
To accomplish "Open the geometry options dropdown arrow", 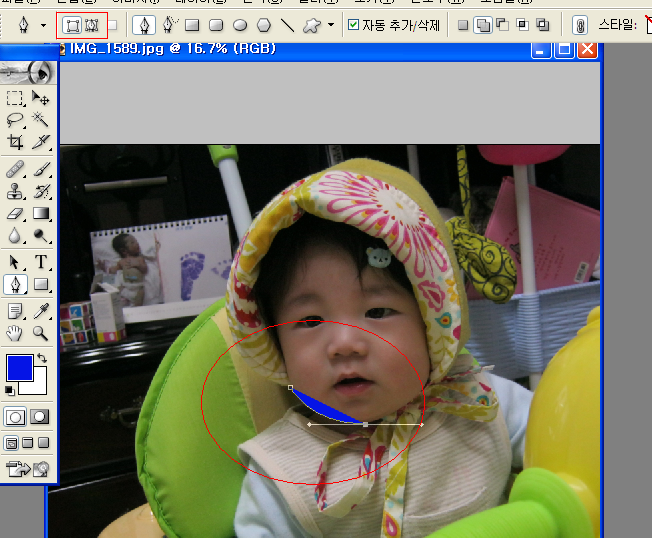I will 331,25.
